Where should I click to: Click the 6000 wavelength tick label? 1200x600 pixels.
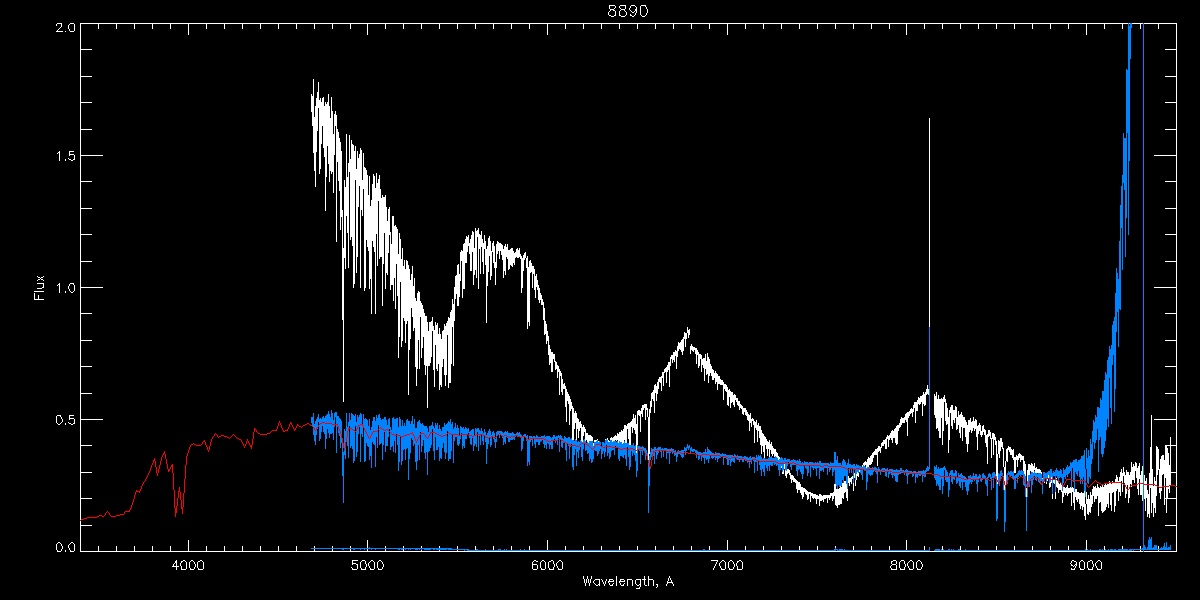(547, 563)
